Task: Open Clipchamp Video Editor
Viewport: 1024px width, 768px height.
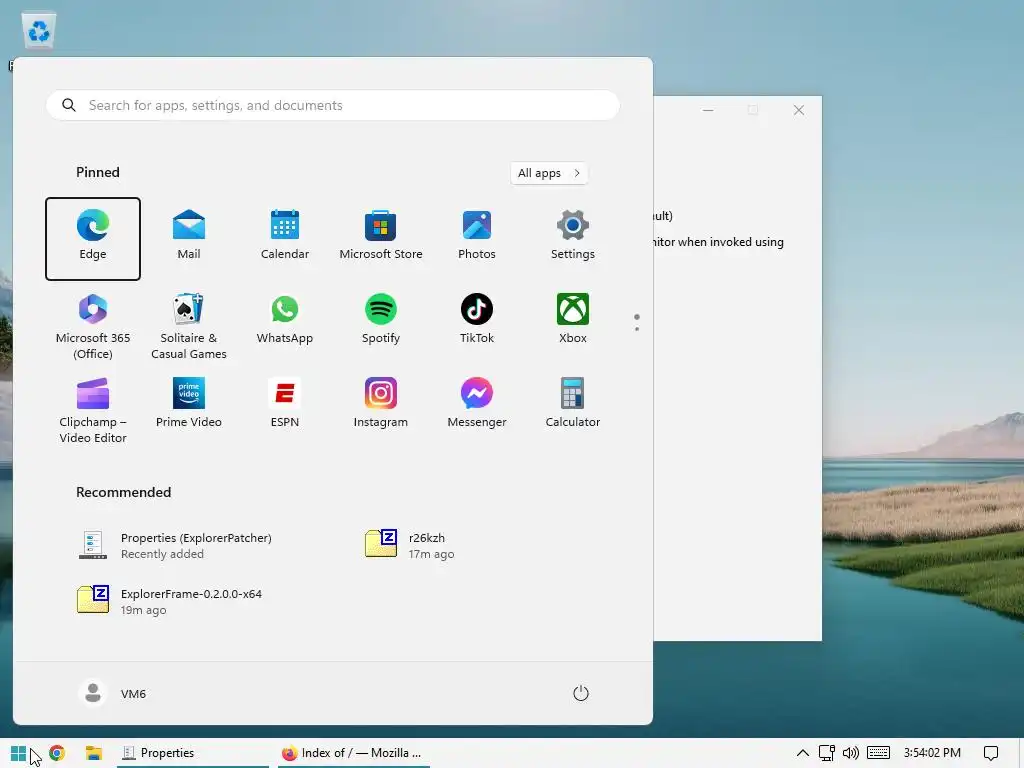Action: [93, 410]
